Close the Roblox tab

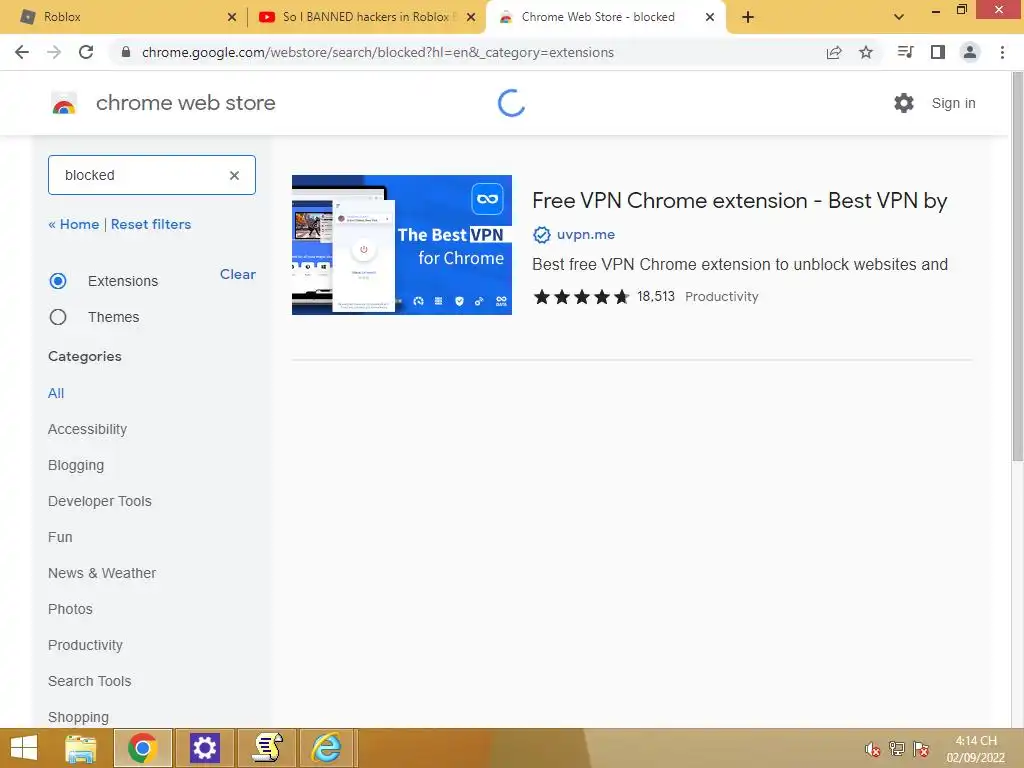pos(232,17)
